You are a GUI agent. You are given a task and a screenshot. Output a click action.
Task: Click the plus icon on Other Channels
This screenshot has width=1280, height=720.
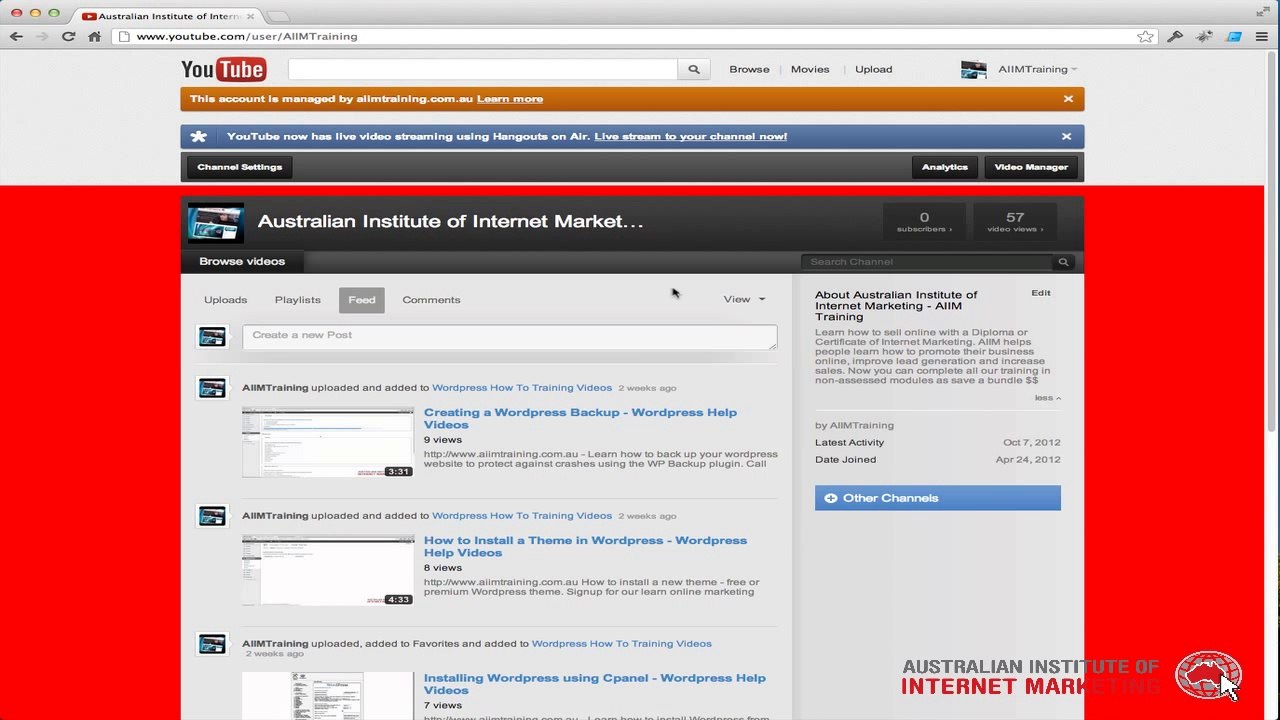click(830, 498)
